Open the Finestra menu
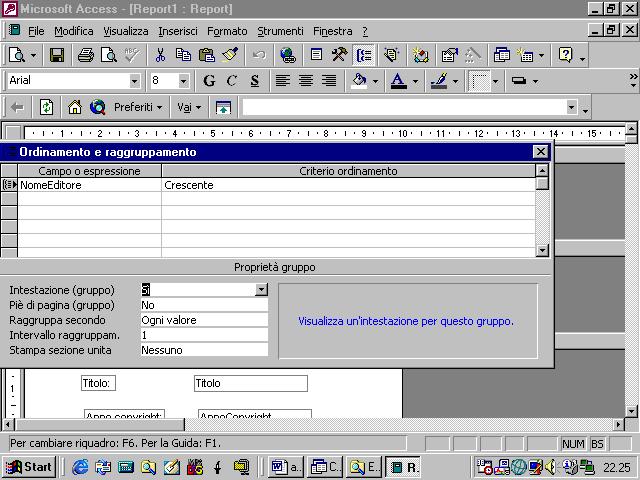The height and width of the screenshot is (480, 640). coord(333,31)
